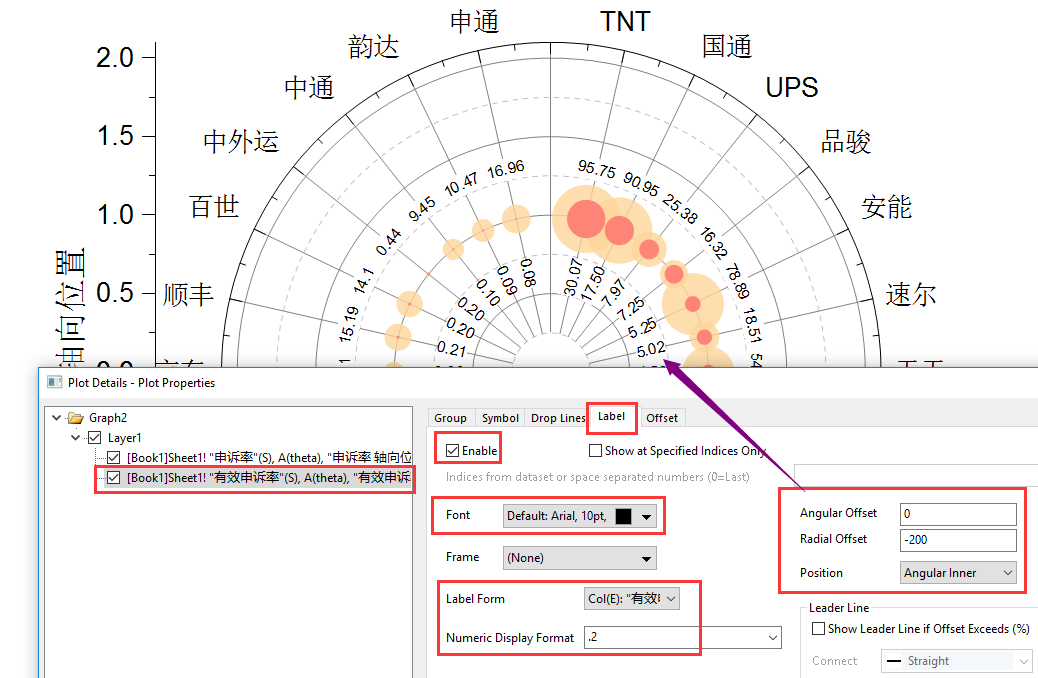Click the Graph2 folder icon

[76, 415]
